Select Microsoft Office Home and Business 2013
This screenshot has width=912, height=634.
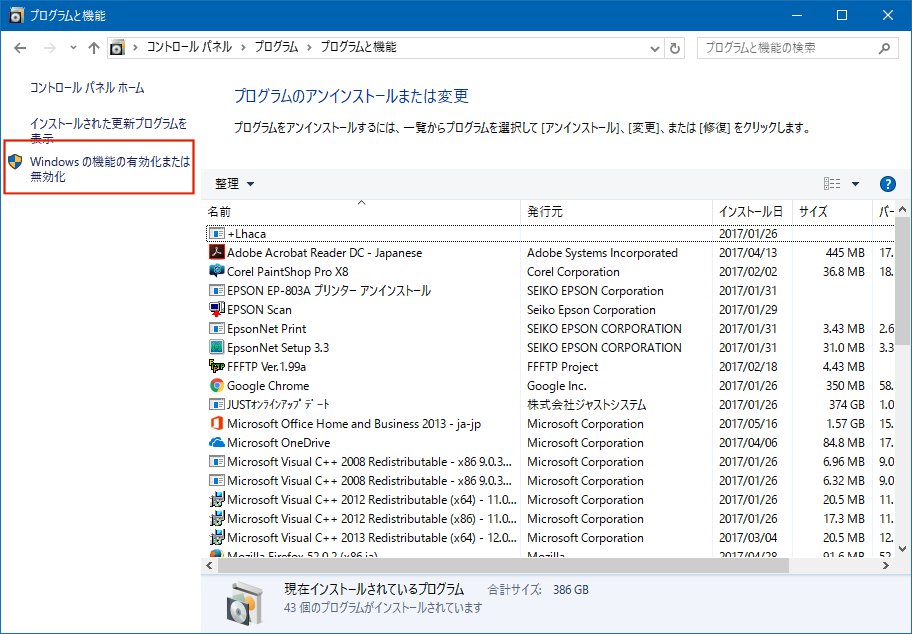pos(354,423)
